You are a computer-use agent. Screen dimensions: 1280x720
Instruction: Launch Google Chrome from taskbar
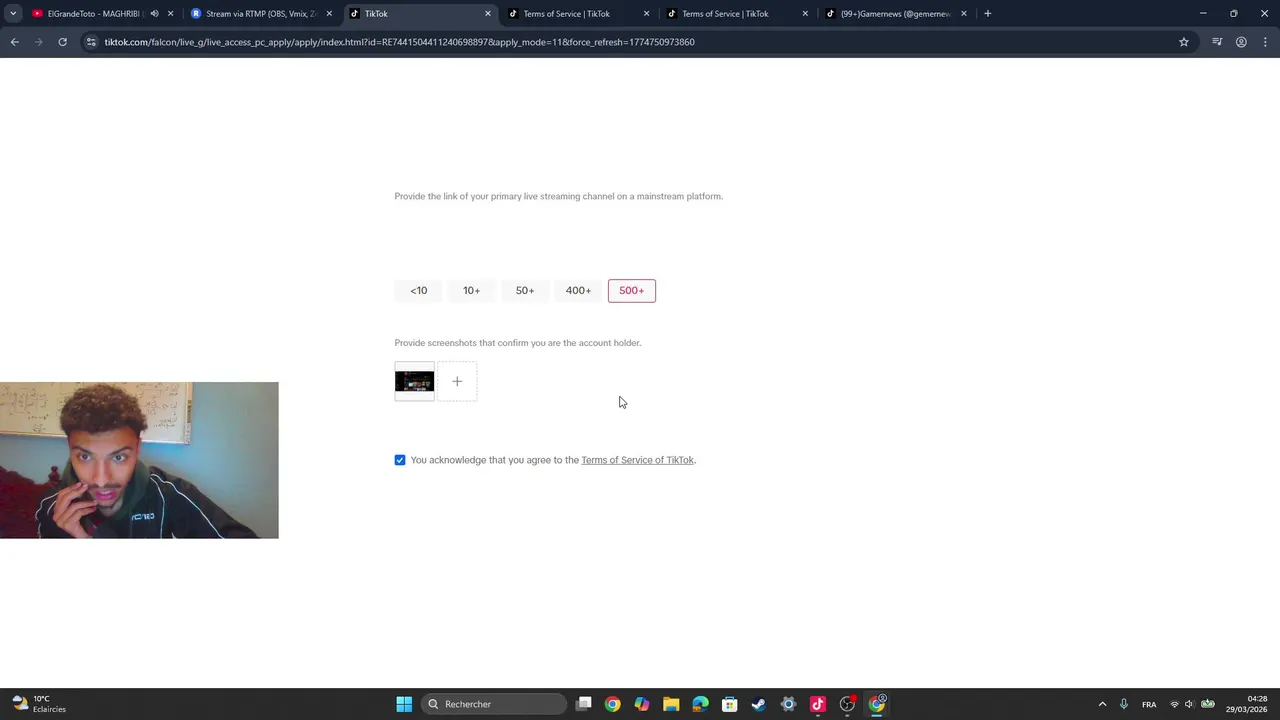[x=613, y=704]
